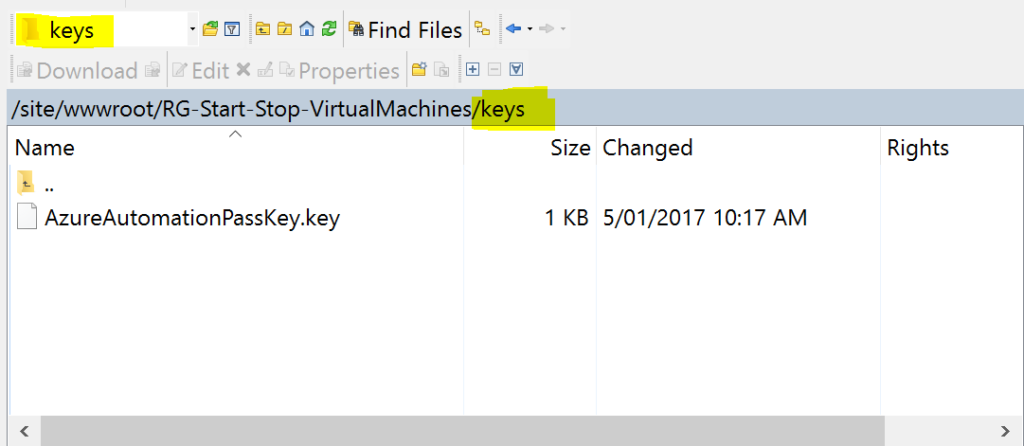The image size is (1024, 446).
Task: Open the home directory icon
Action: 307,30
